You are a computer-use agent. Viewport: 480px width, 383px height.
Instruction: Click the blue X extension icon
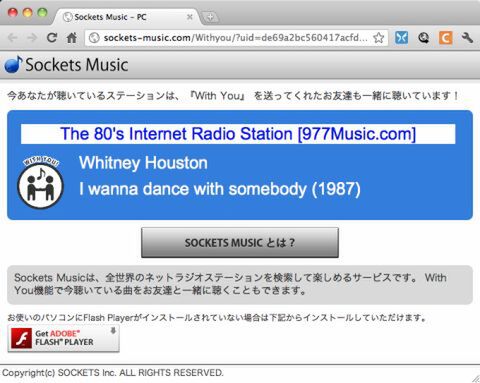(x=402, y=38)
